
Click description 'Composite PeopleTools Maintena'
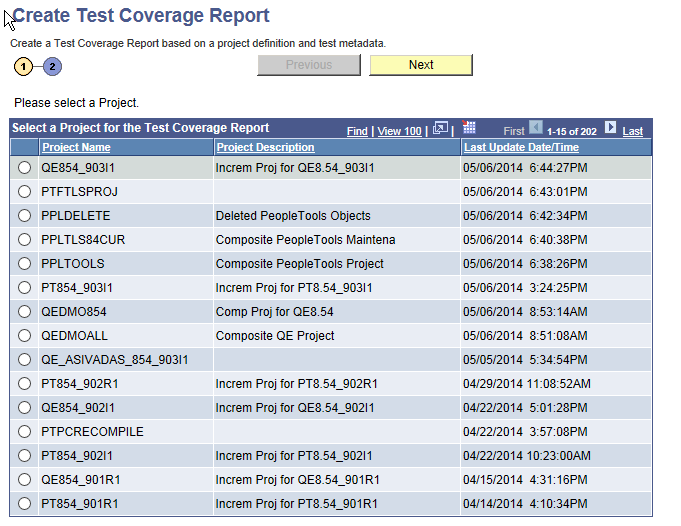(x=305, y=240)
